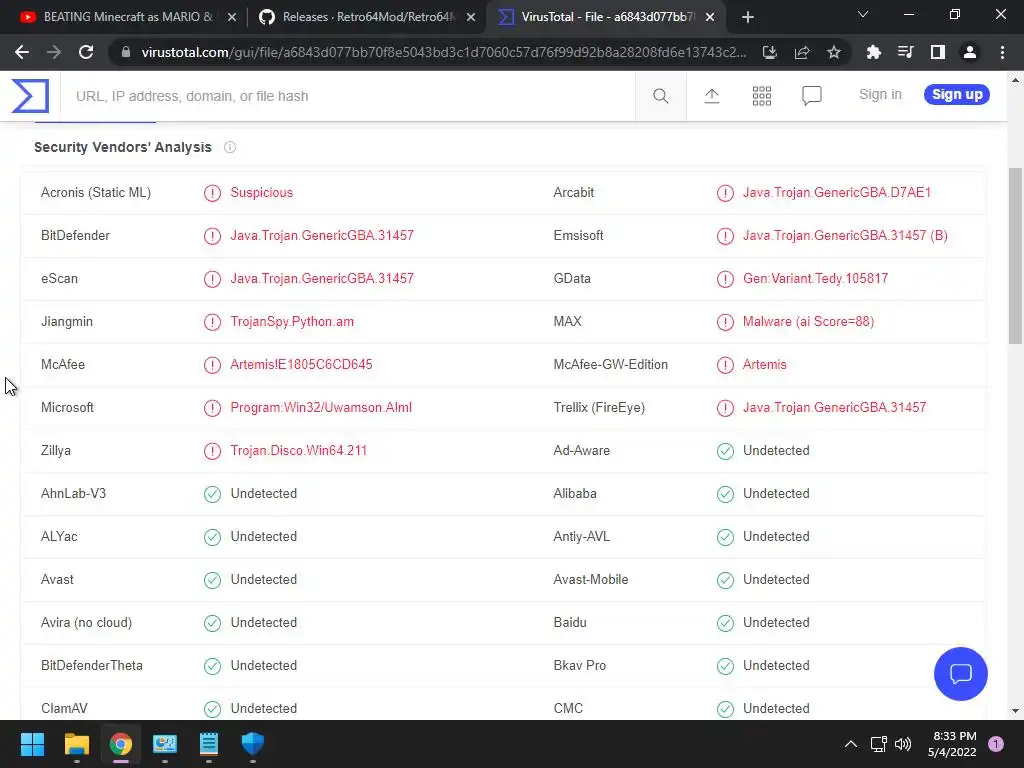The height and width of the screenshot is (768, 1024).
Task: Open the apps grid icon
Action: (x=761, y=96)
